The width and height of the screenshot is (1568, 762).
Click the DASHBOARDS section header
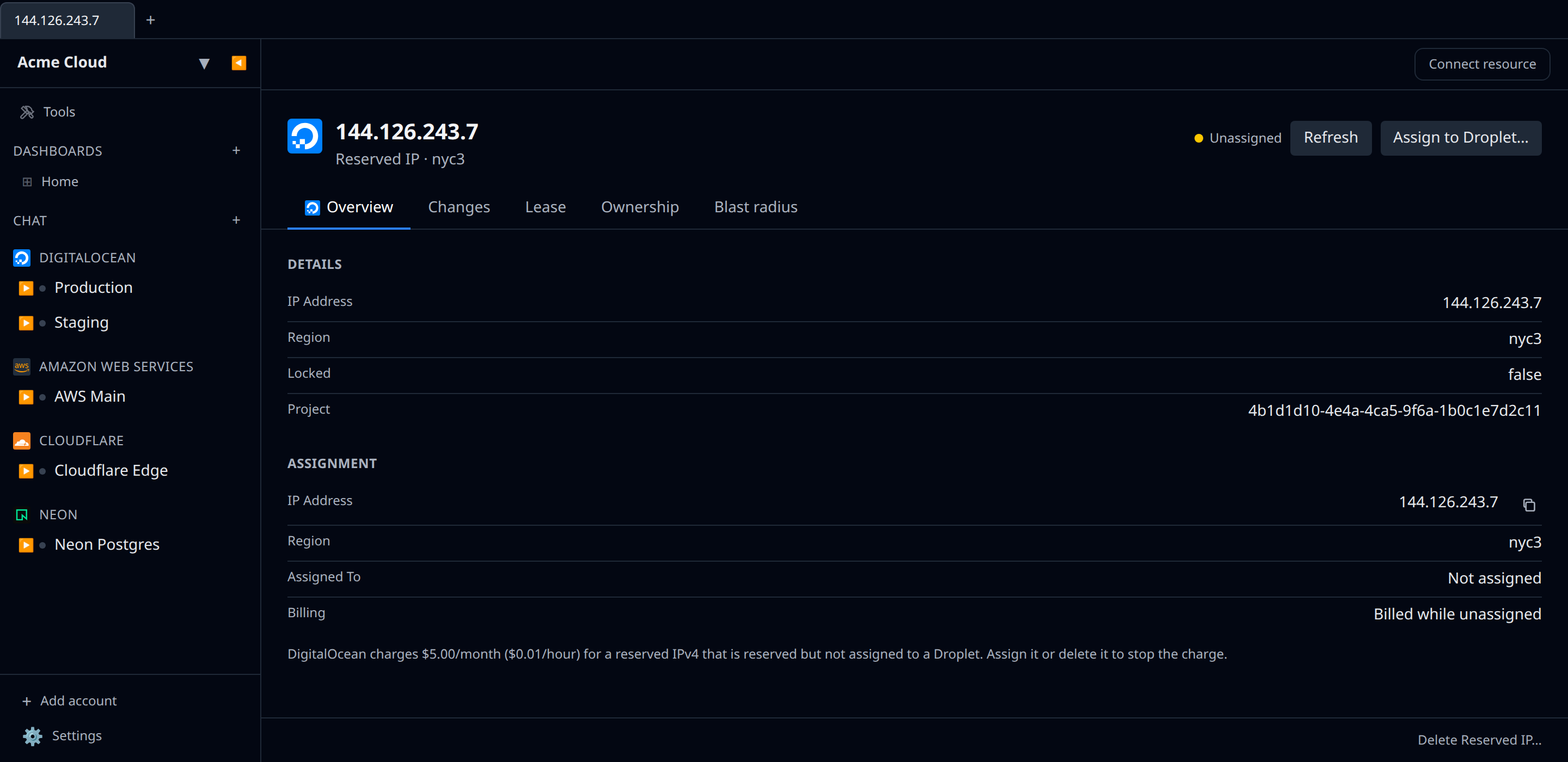pyautogui.click(x=58, y=151)
